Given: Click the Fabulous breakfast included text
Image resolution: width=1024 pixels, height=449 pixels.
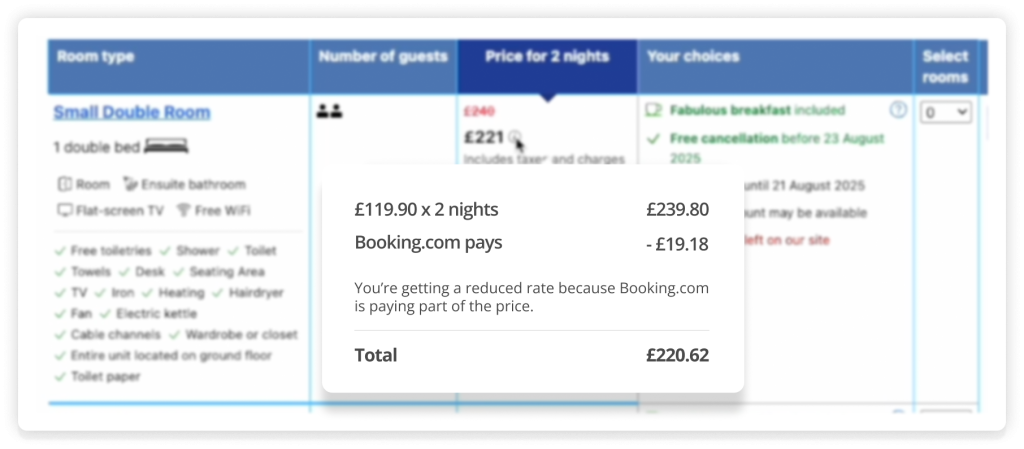Looking at the screenshot, I should (x=757, y=110).
